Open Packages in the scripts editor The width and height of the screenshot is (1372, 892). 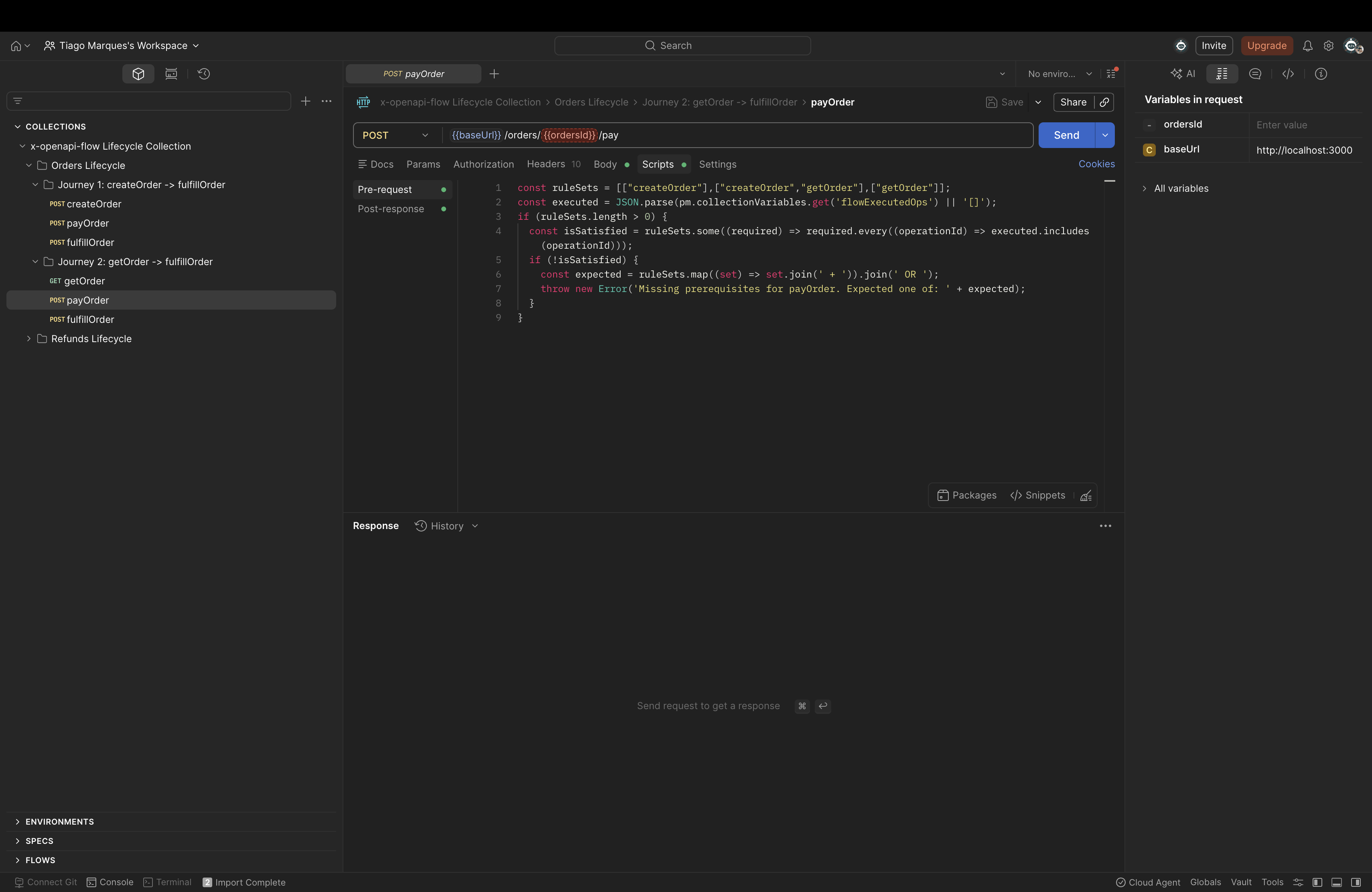(x=966, y=495)
